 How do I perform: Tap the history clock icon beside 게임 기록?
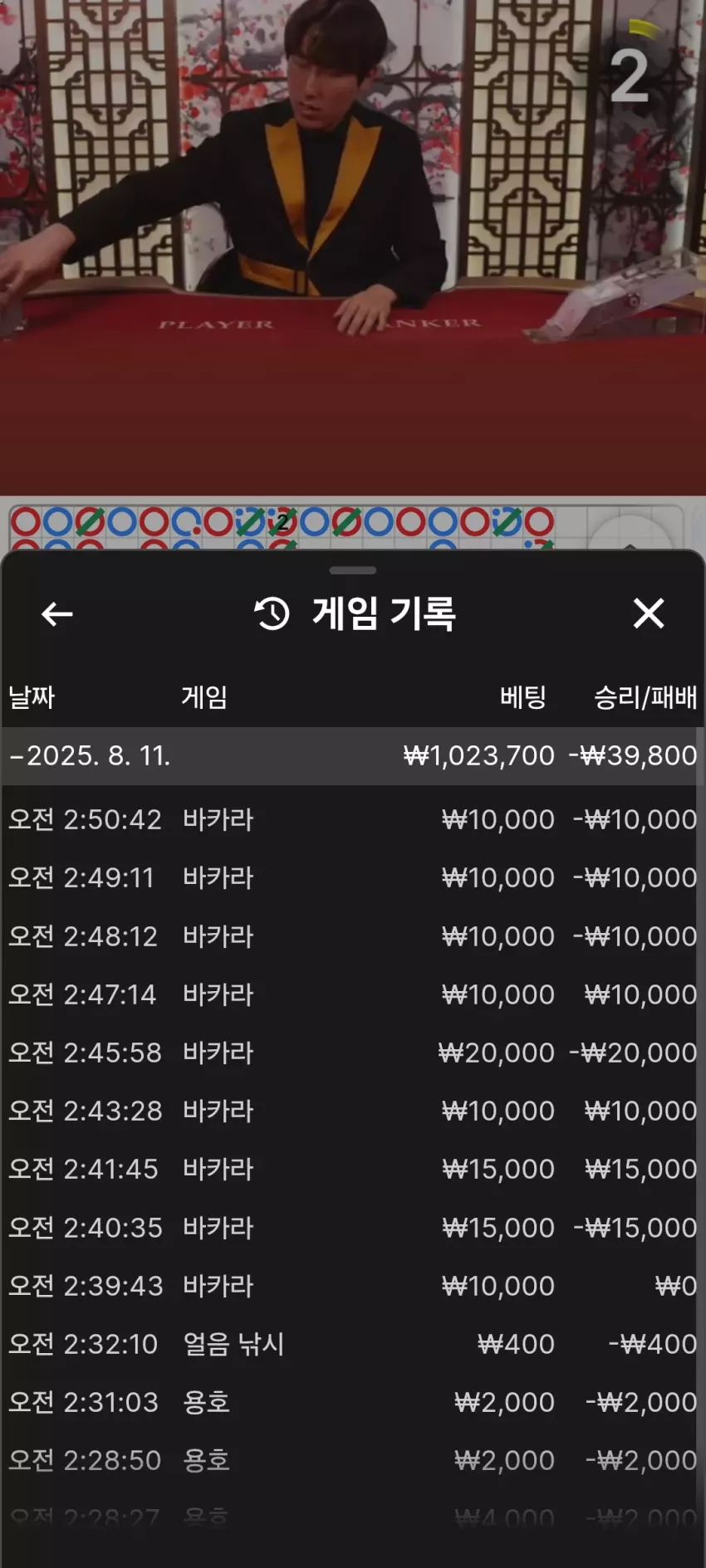[x=272, y=613]
